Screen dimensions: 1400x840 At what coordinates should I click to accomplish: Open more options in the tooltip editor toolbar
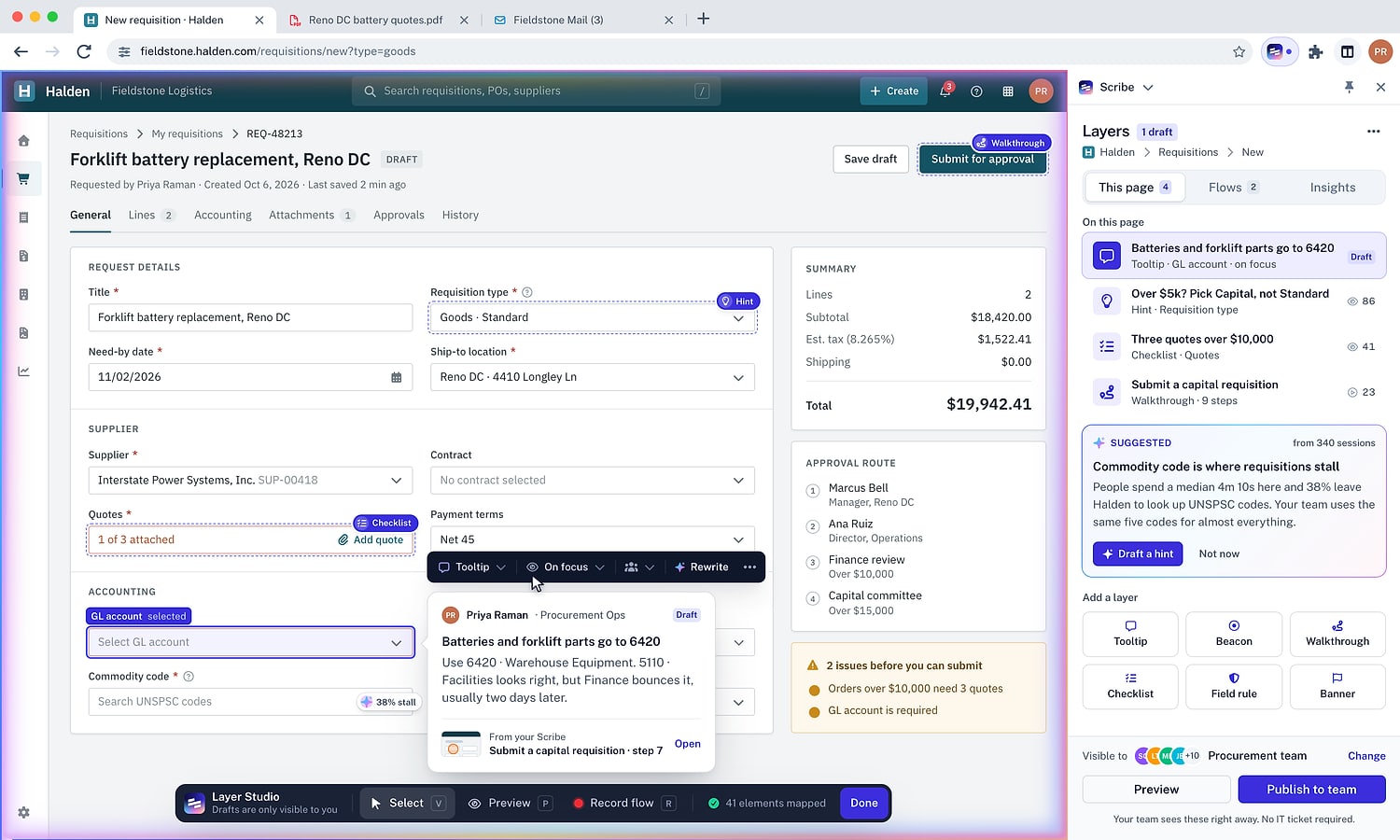point(749,567)
